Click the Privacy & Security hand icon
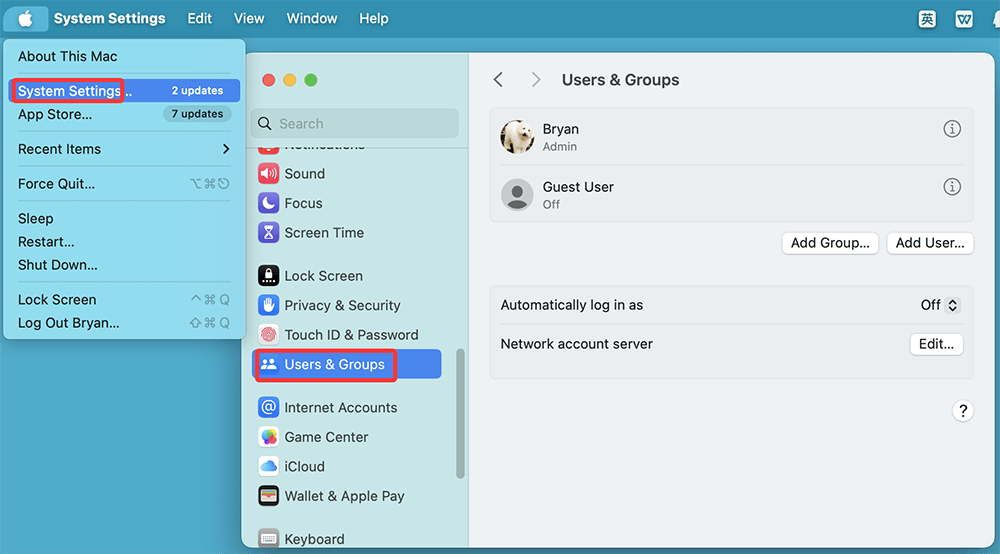Viewport: 1000px width, 554px height. coord(268,305)
